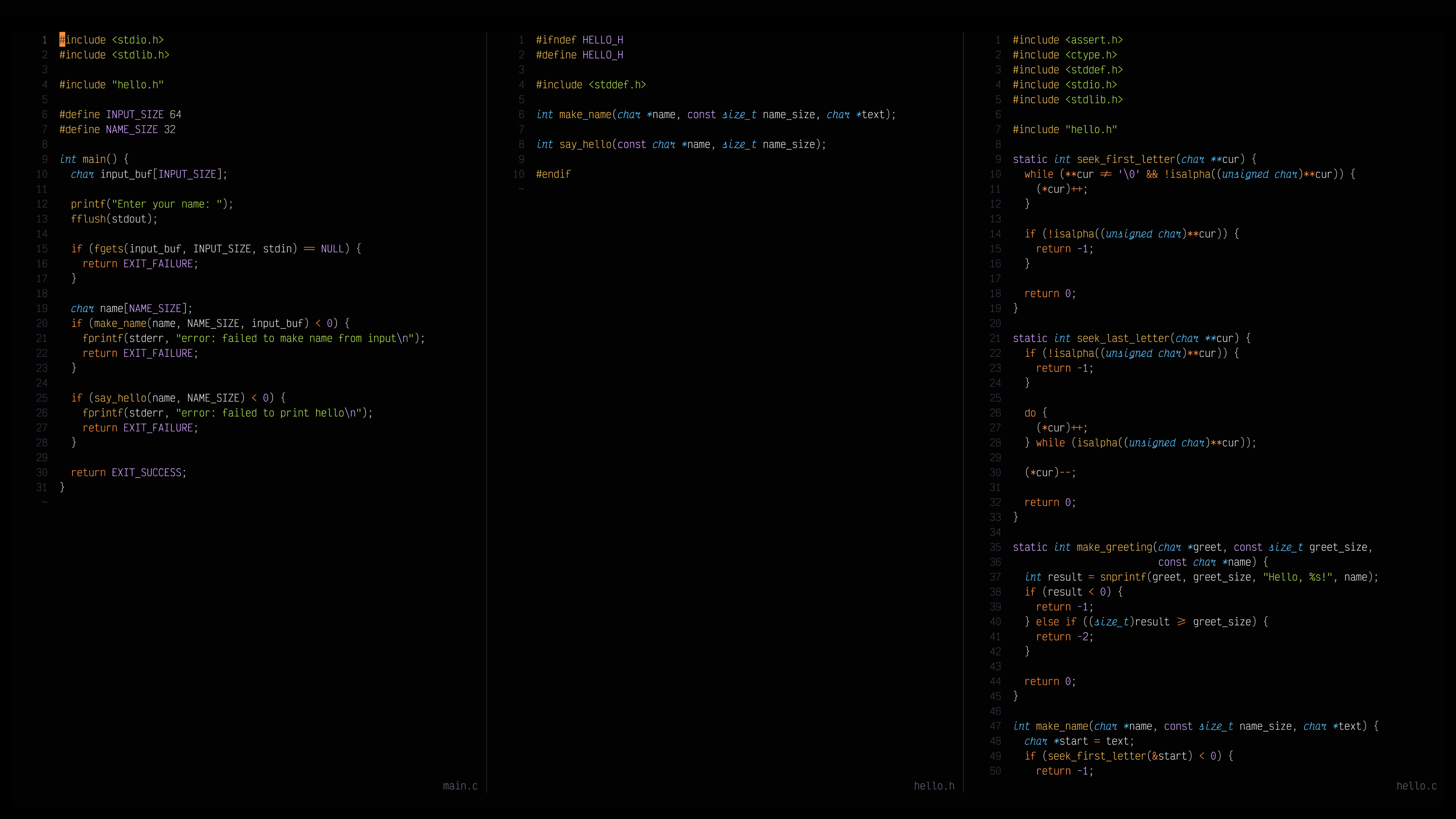Click '#include <stddef.h>' in hello.h pane
Image resolution: width=1456 pixels, height=819 pixels.
pos(591,85)
